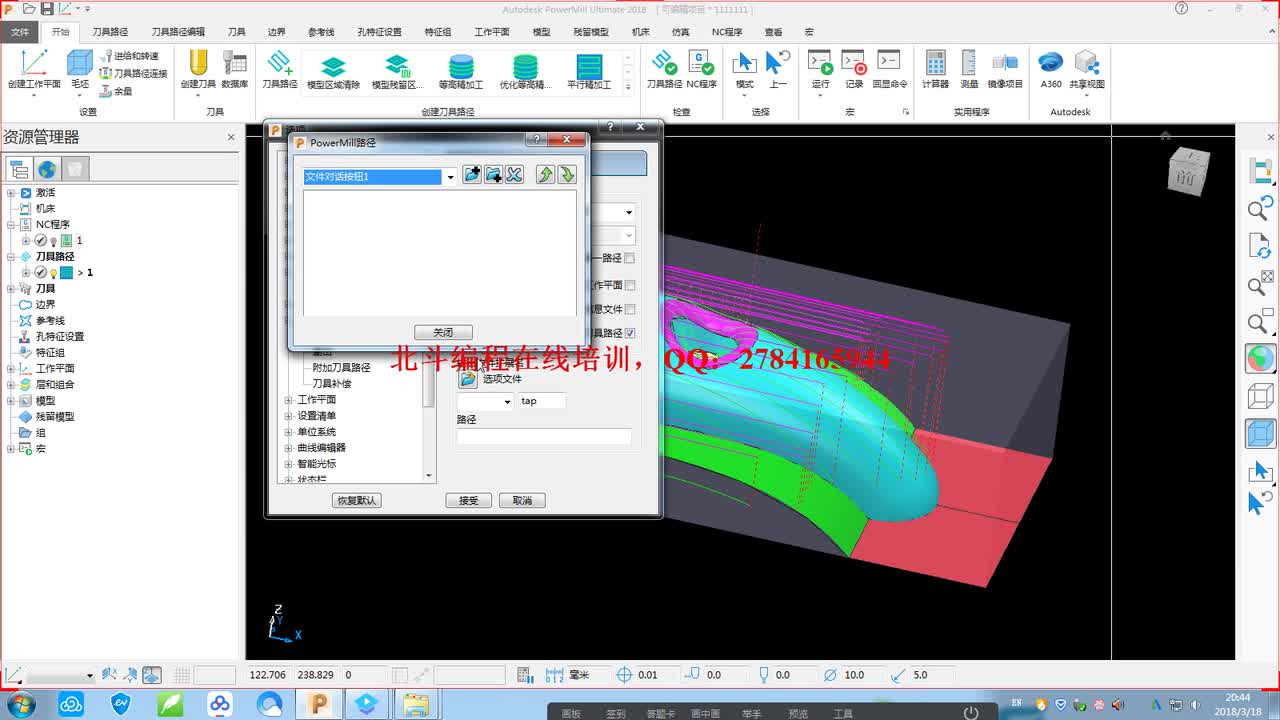Open 进给和转速 settings
Image resolution: width=1280 pixels, height=720 pixels.
click(x=129, y=56)
